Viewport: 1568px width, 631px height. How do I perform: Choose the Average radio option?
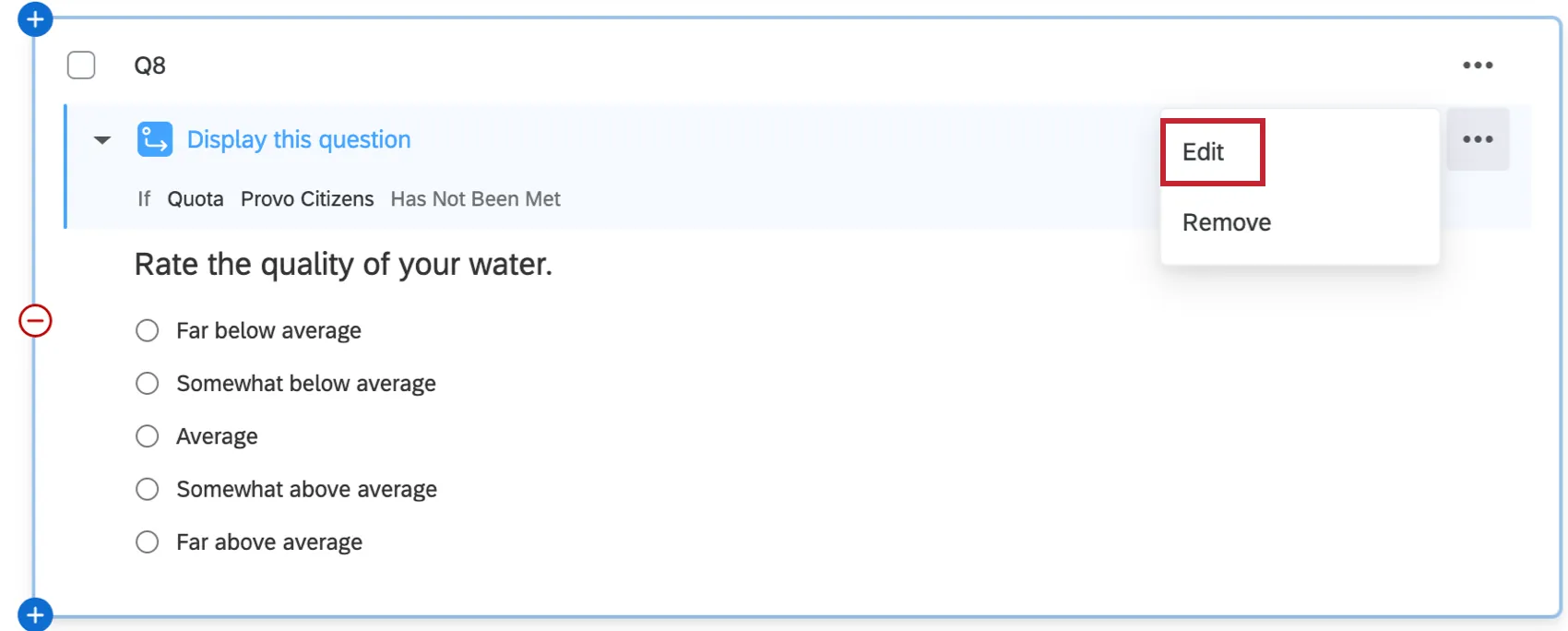147,435
